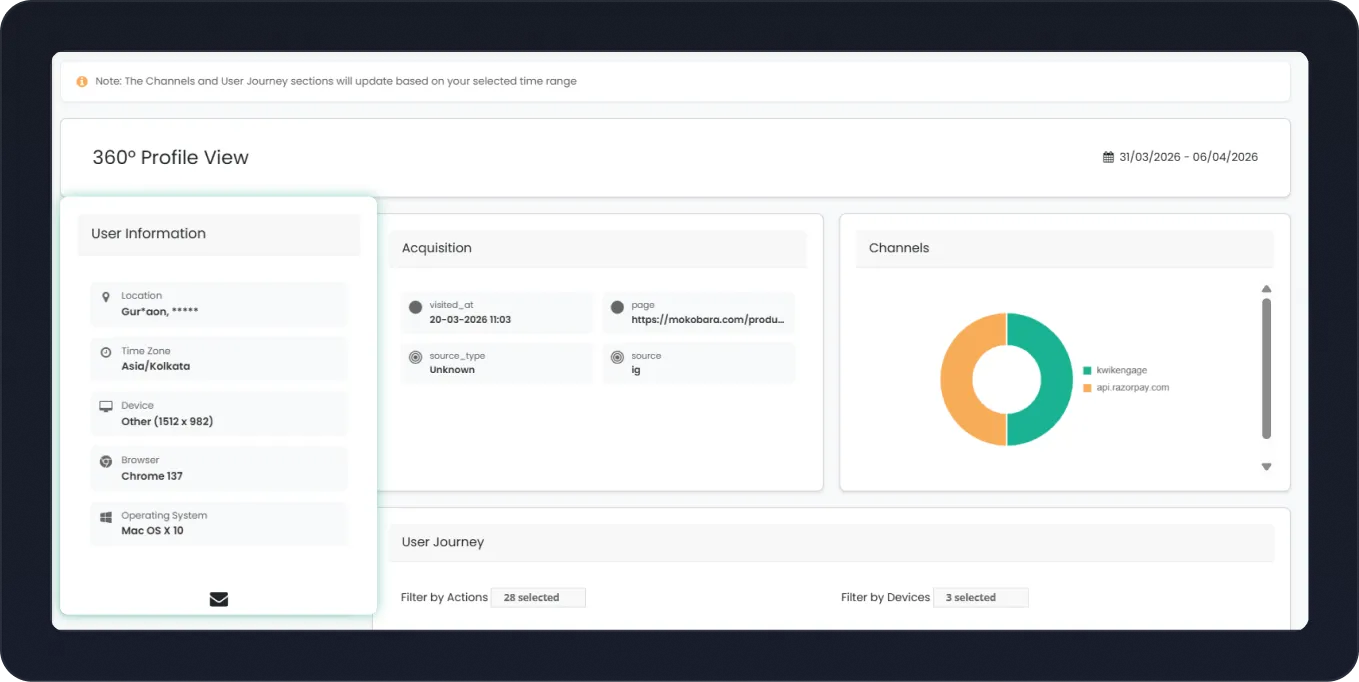
Task: Click the 'Chrome 137' browser value
Action: pyautogui.click(x=152, y=476)
